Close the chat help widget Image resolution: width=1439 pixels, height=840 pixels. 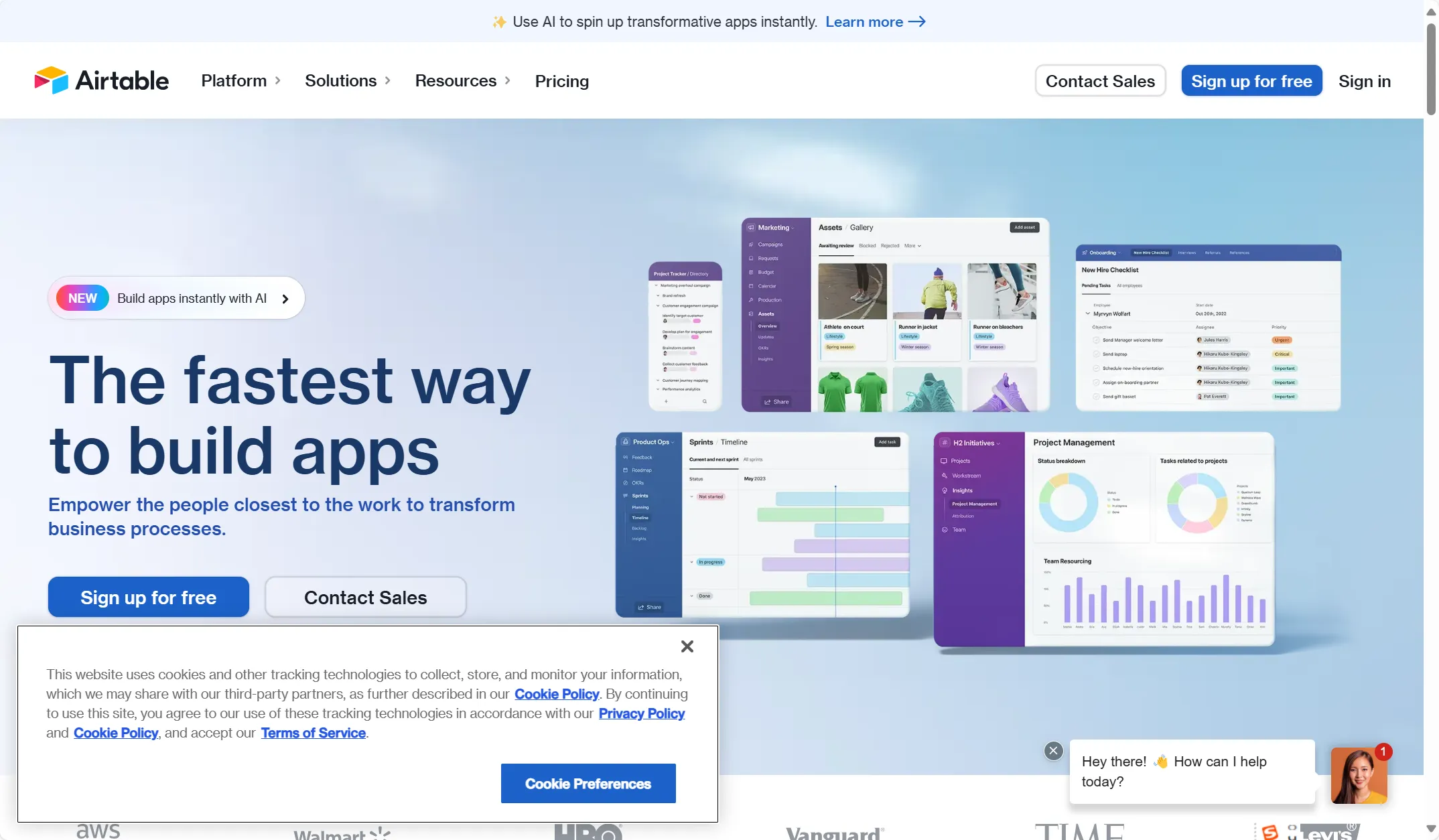pyautogui.click(x=1053, y=750)
